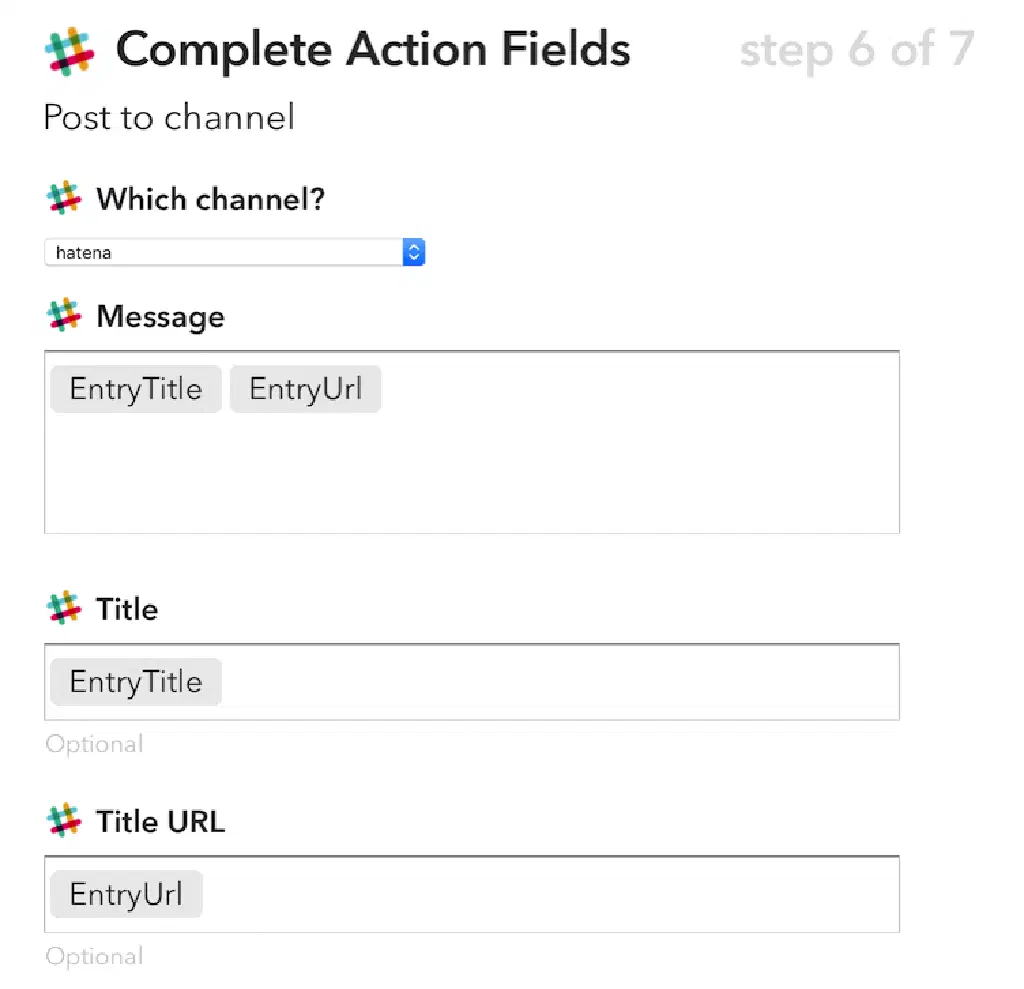Screen dimensions: 1024x989
Task: Click the Slack icon next to Title URL
Action: click(x=64, y=821)
